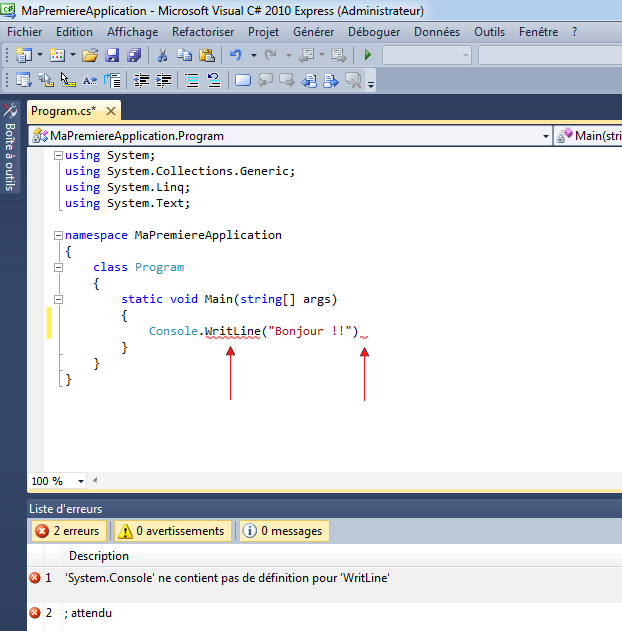Toggle the 0 avertissements filter
The width and height of the screenshot is (622, 631).
coord(171,531)
